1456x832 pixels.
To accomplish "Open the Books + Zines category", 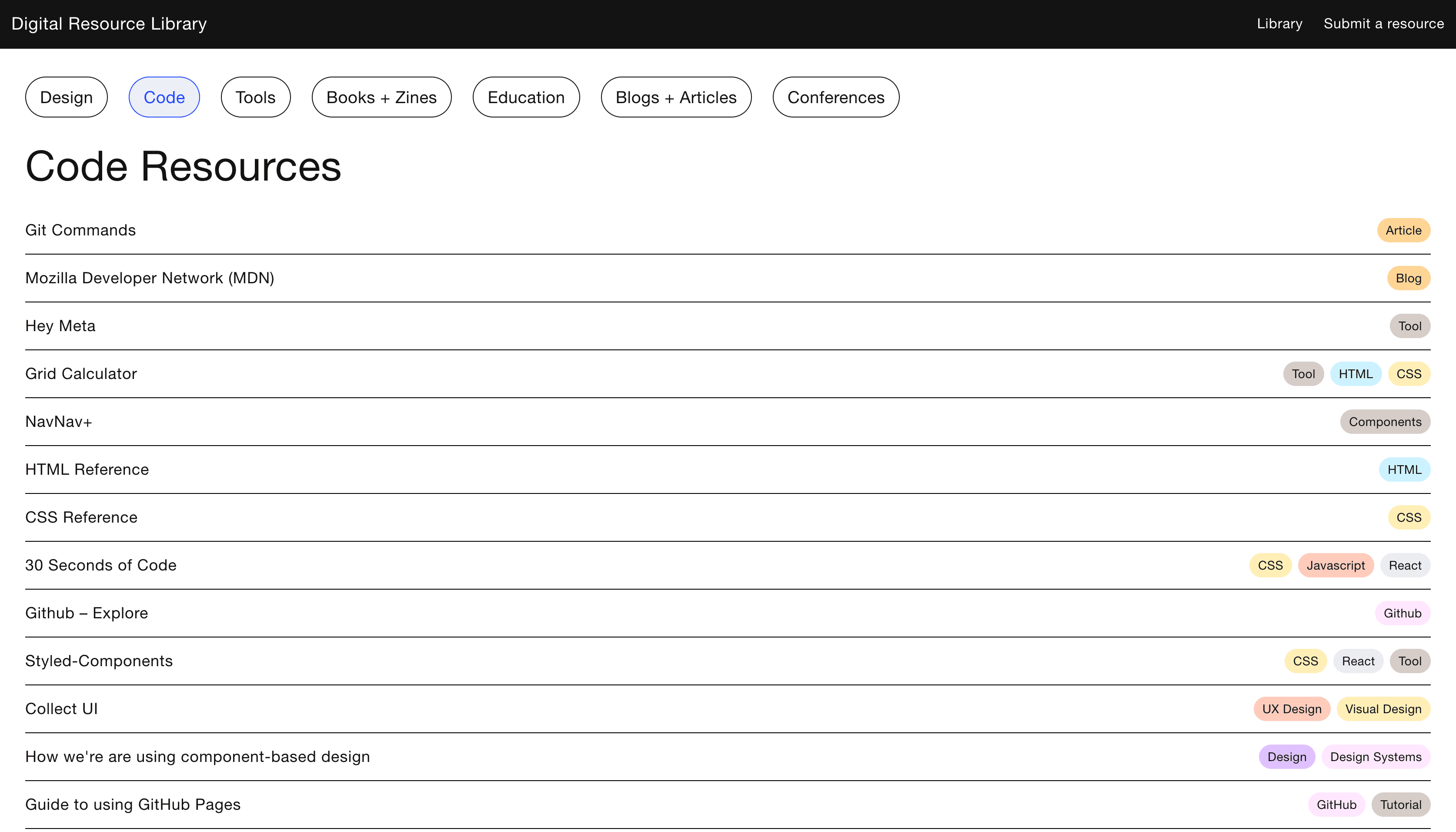I will pyautogui.click(x=381, y=97).
